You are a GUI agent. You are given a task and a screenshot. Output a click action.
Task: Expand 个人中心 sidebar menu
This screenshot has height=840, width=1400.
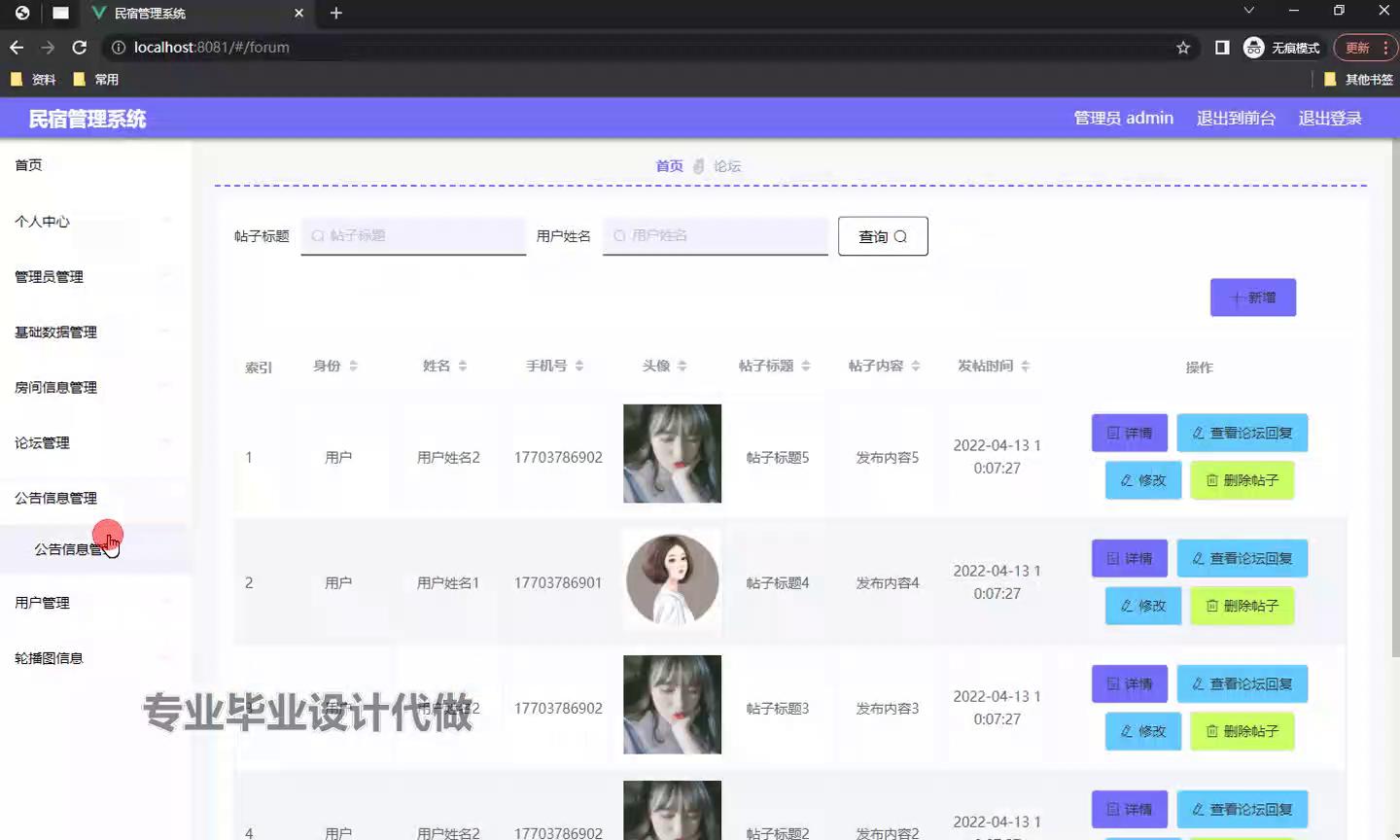95,222
